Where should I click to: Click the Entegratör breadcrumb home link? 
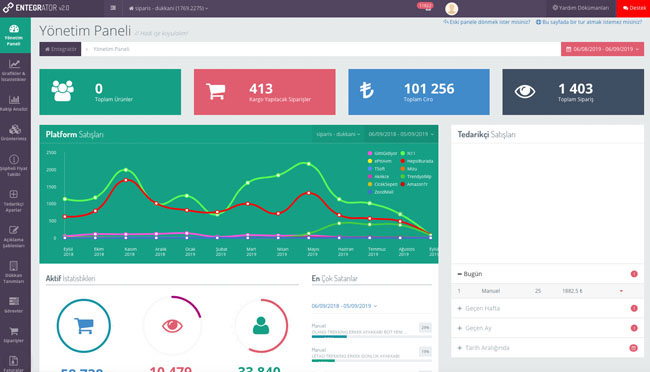click(61, 49)
